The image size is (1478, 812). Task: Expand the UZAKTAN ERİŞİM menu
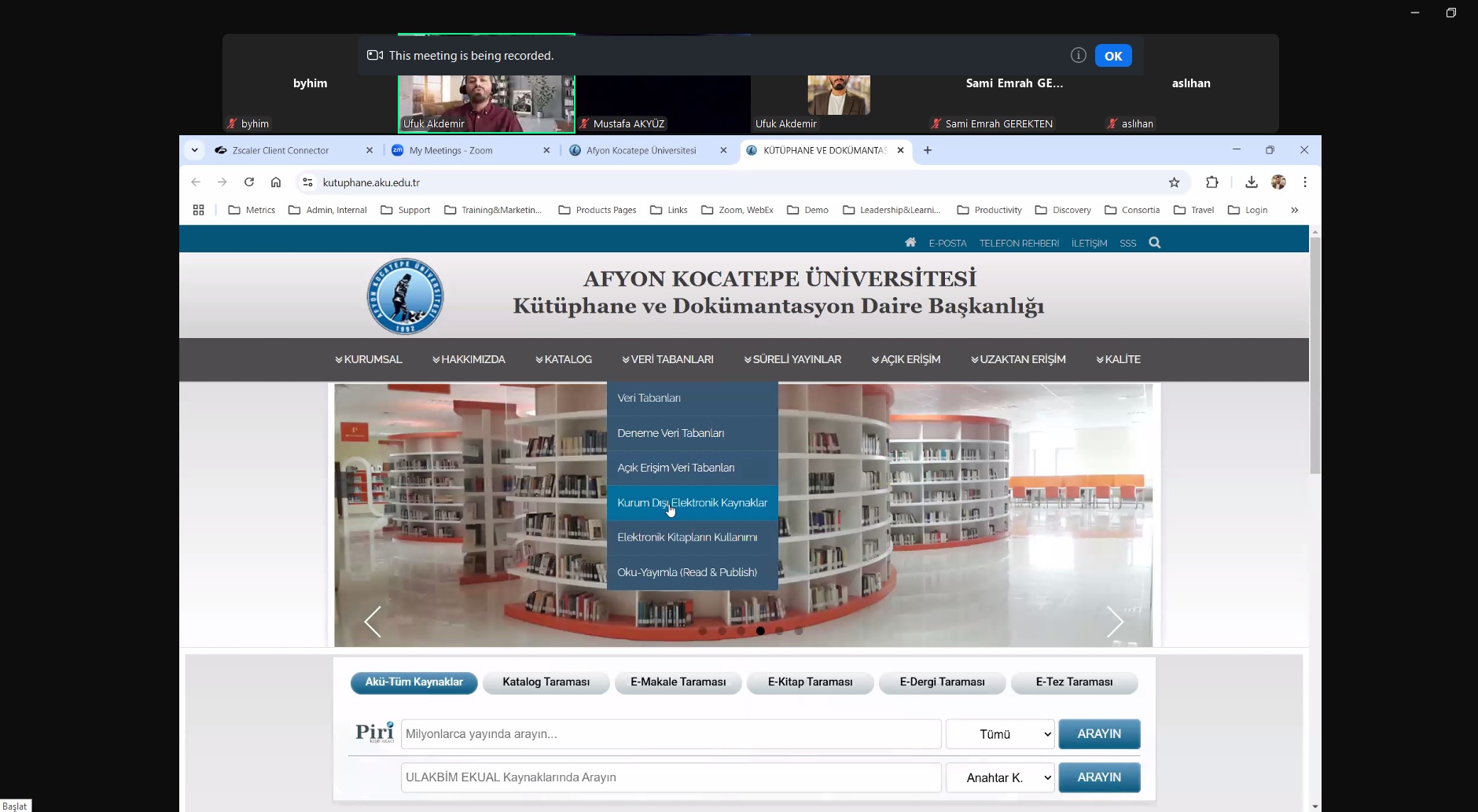tap(1018, 359)
